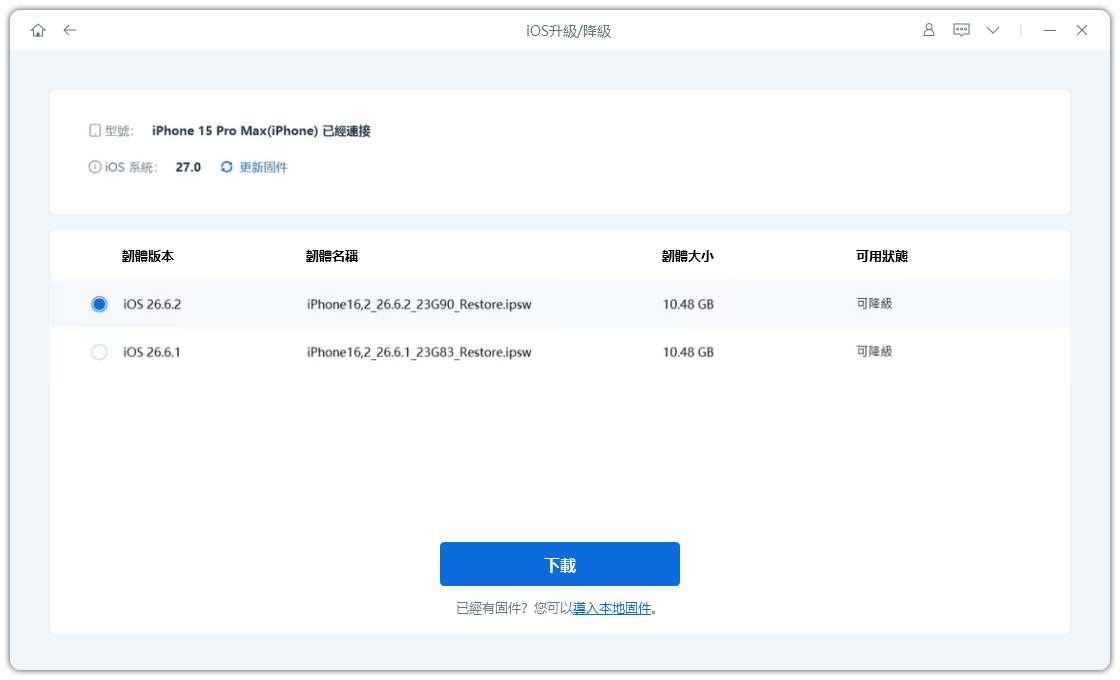
Task: Select the iOS 26.6.2 radio button
Action: tap(99, 304)
